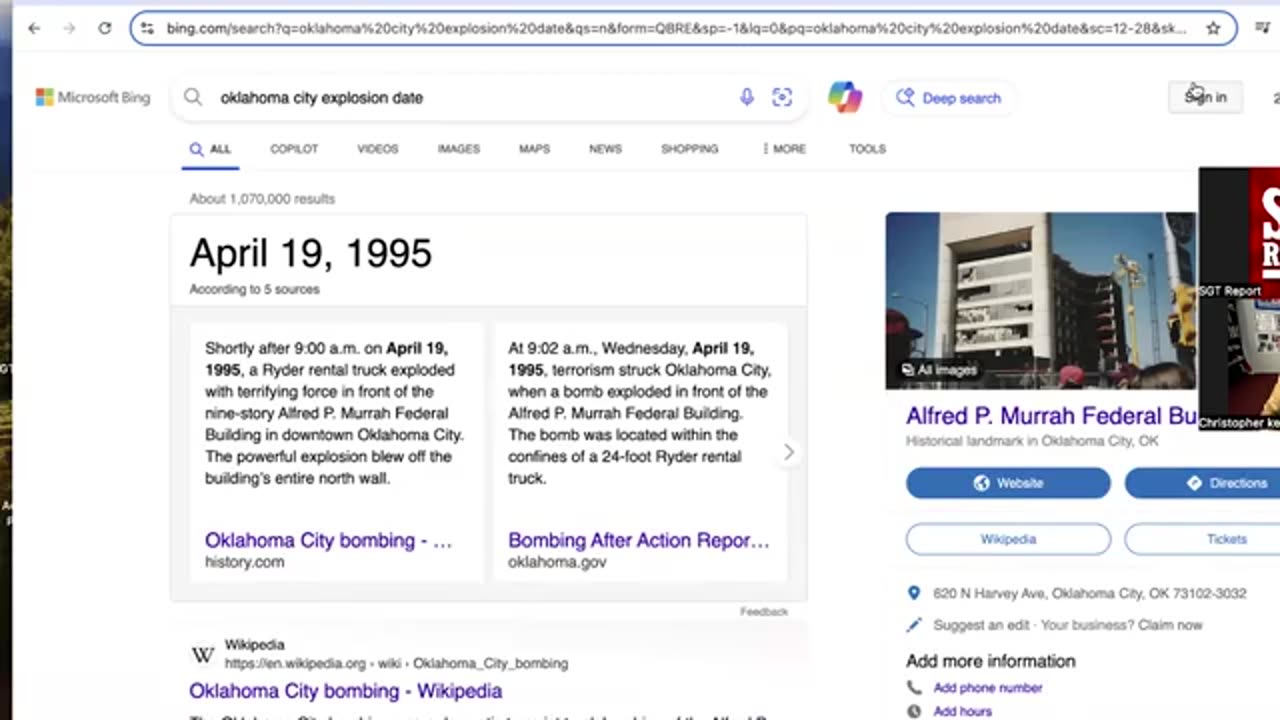Click Add phone number link

(x=988, y=688)
